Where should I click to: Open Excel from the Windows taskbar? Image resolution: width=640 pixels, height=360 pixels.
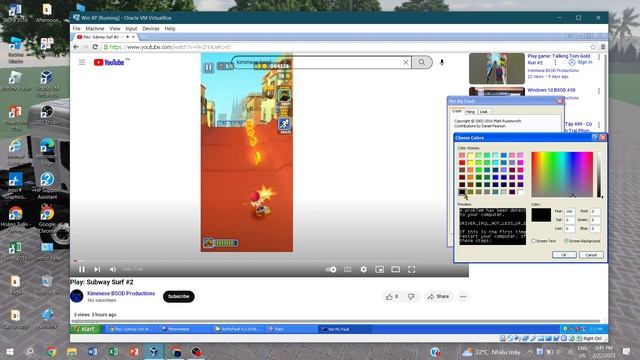point(113,351)
